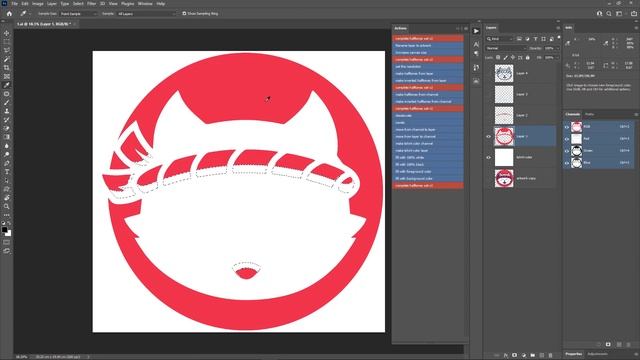
Task: Select the Zoom tool
Action: [7, 207]
